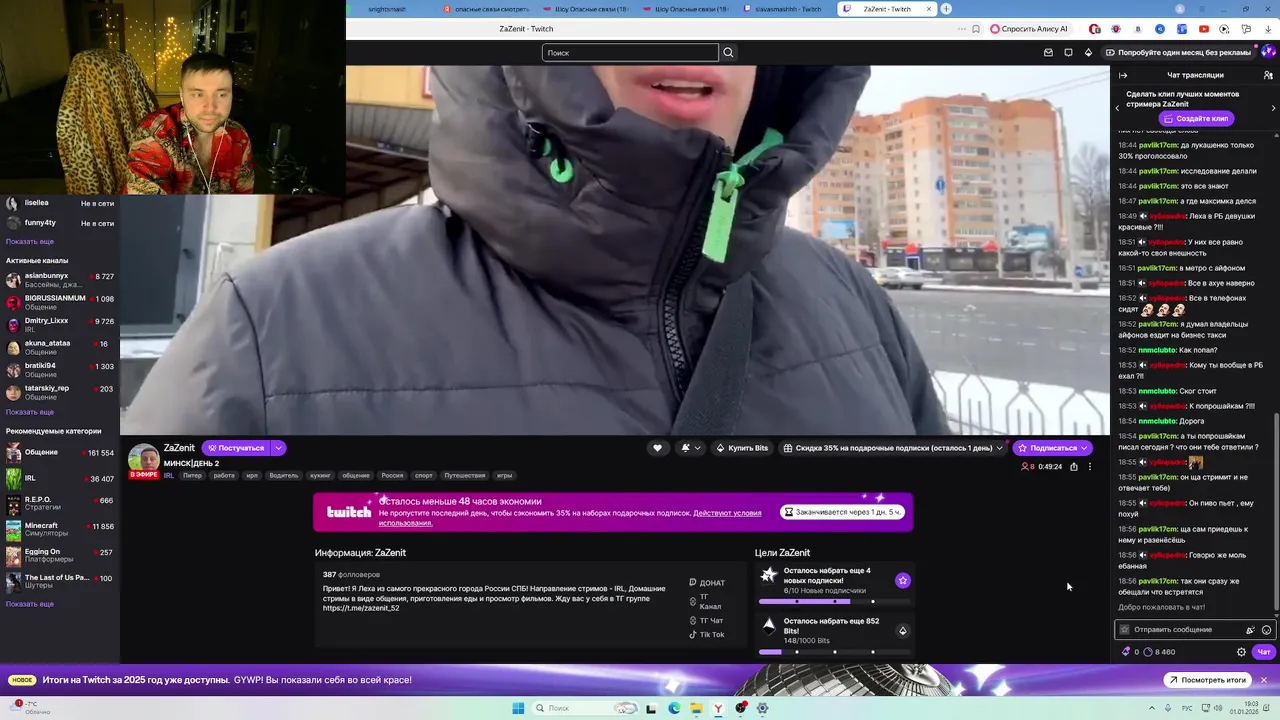Click the IRL category tag link
Viewport: 1280px width, 720px height.
click(168, 476)
